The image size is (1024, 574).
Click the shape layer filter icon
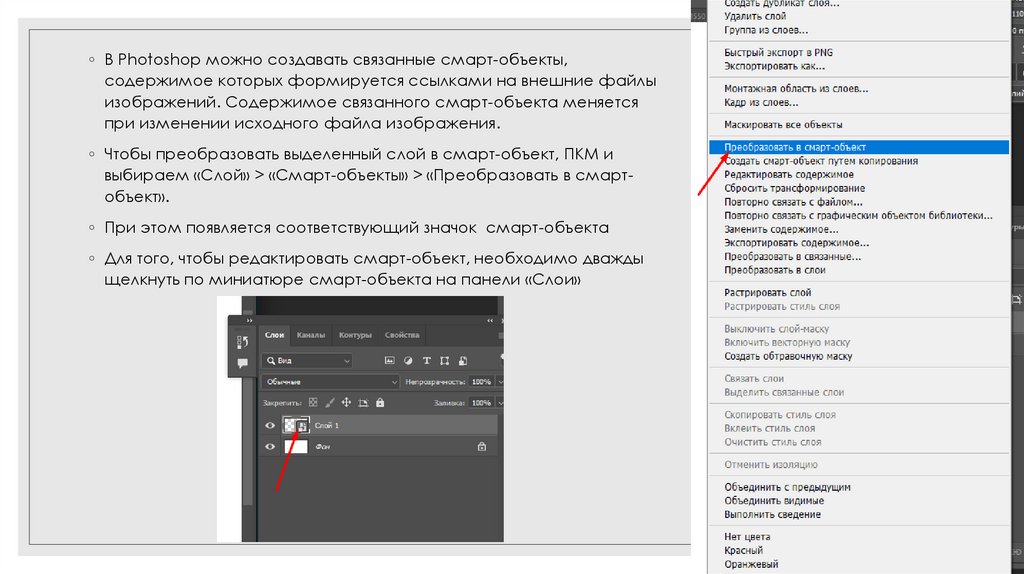[445, 361]
